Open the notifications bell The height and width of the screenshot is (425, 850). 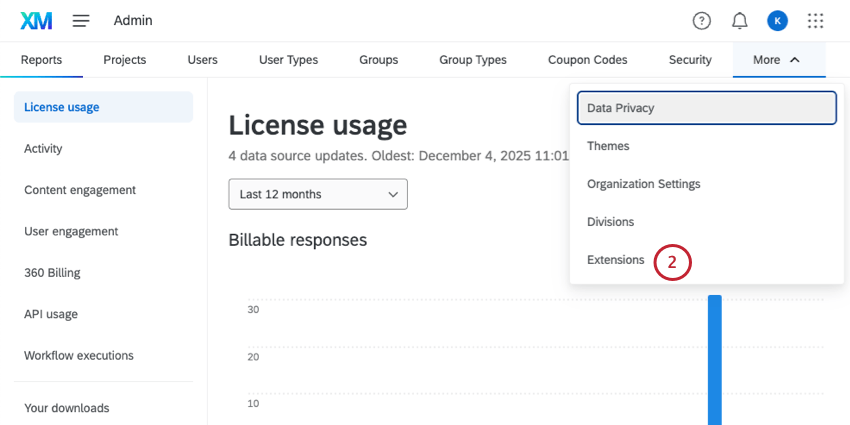tap(740, 20)
